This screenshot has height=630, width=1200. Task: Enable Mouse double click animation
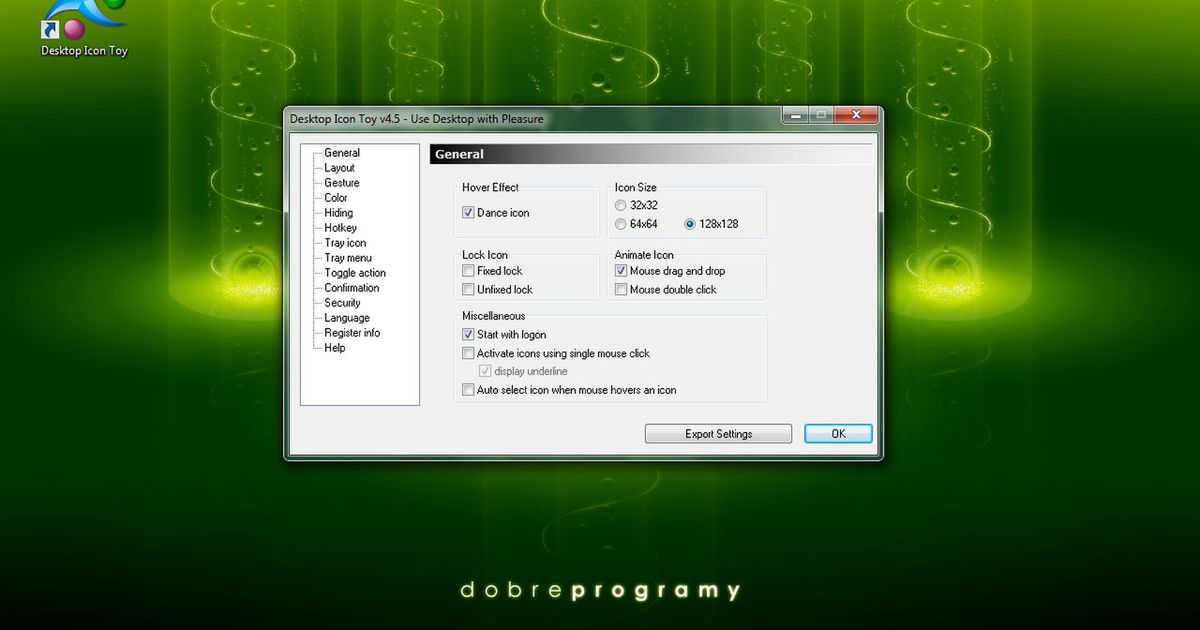point(621,289)
